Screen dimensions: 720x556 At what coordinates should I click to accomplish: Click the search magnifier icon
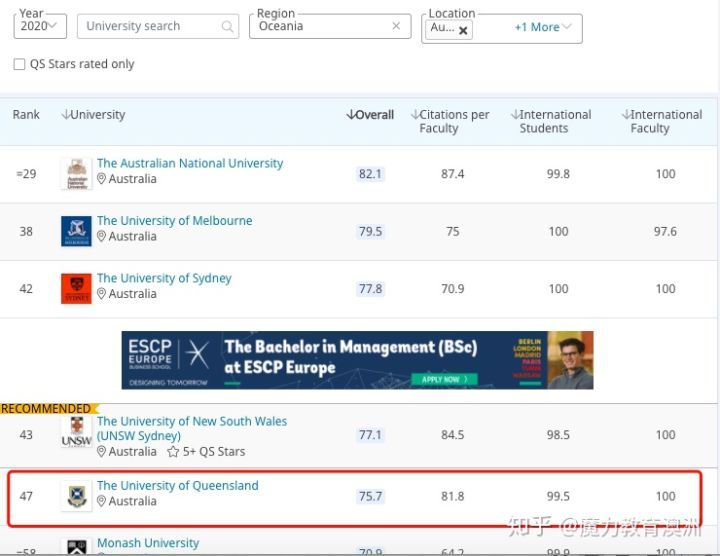pyautogui.click(x=227, y=27)
